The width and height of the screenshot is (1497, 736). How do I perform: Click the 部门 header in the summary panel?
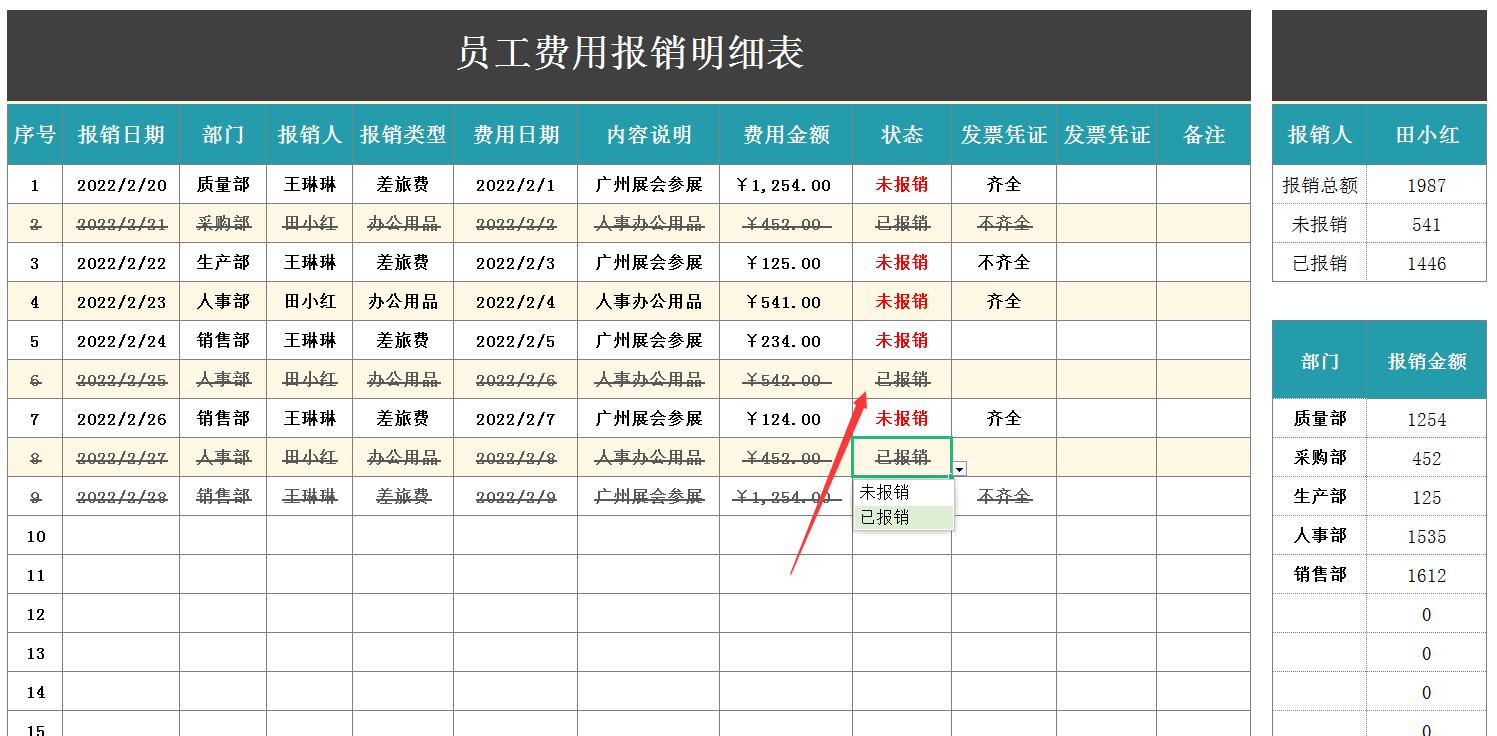tap(1318, 362)
